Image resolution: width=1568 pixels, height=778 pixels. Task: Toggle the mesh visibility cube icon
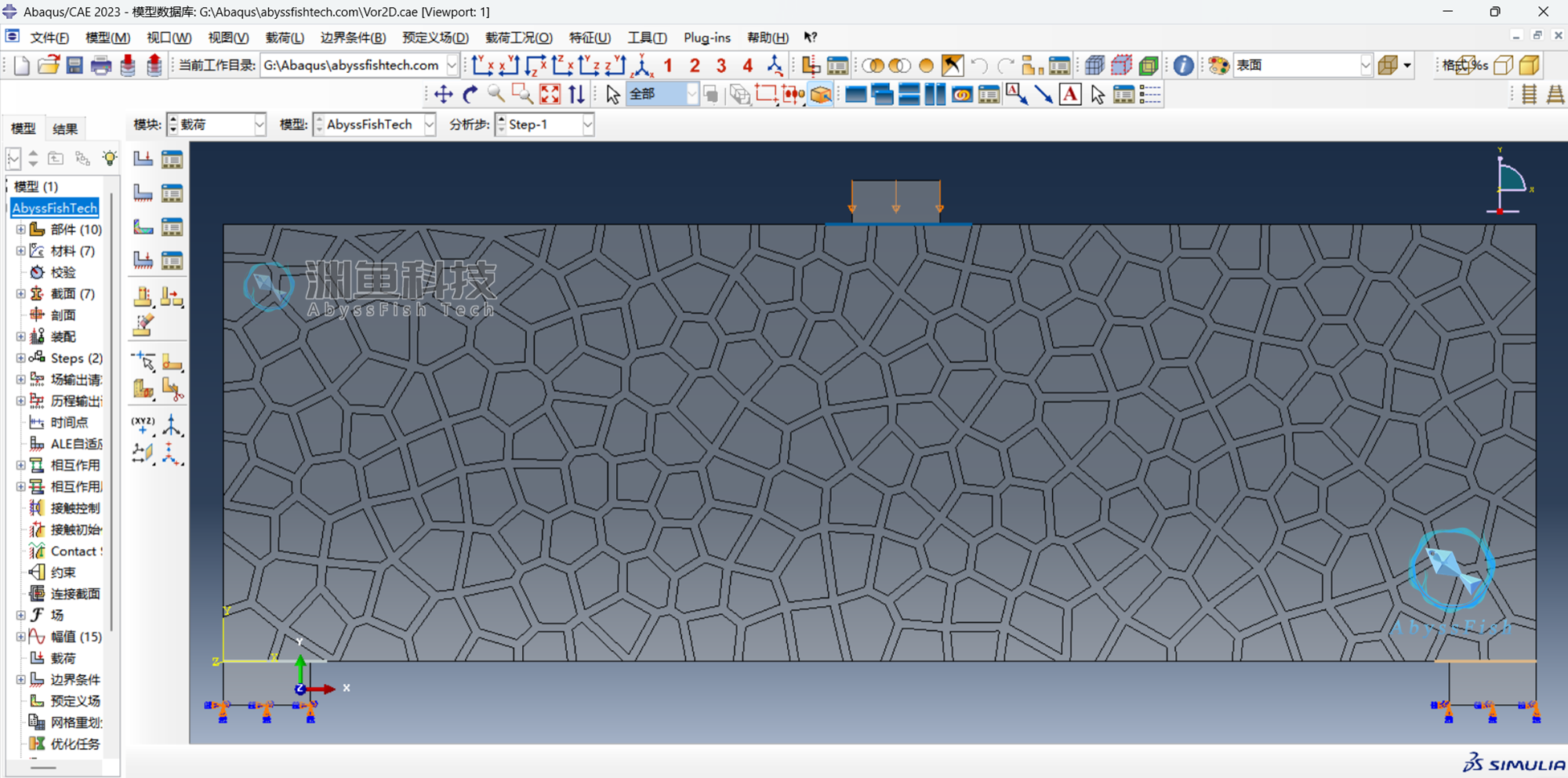pos(1095,65)
